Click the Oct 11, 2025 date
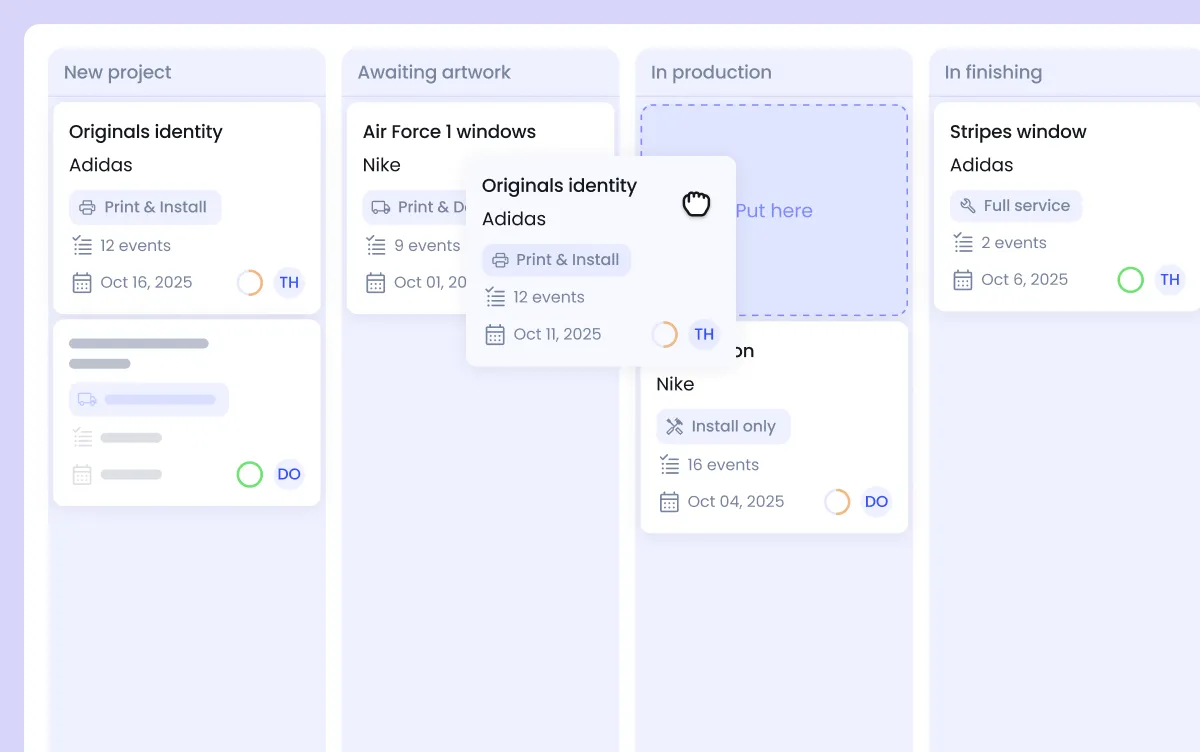Viewport: 1200px width, 752px height. click(x=557, y=334)
